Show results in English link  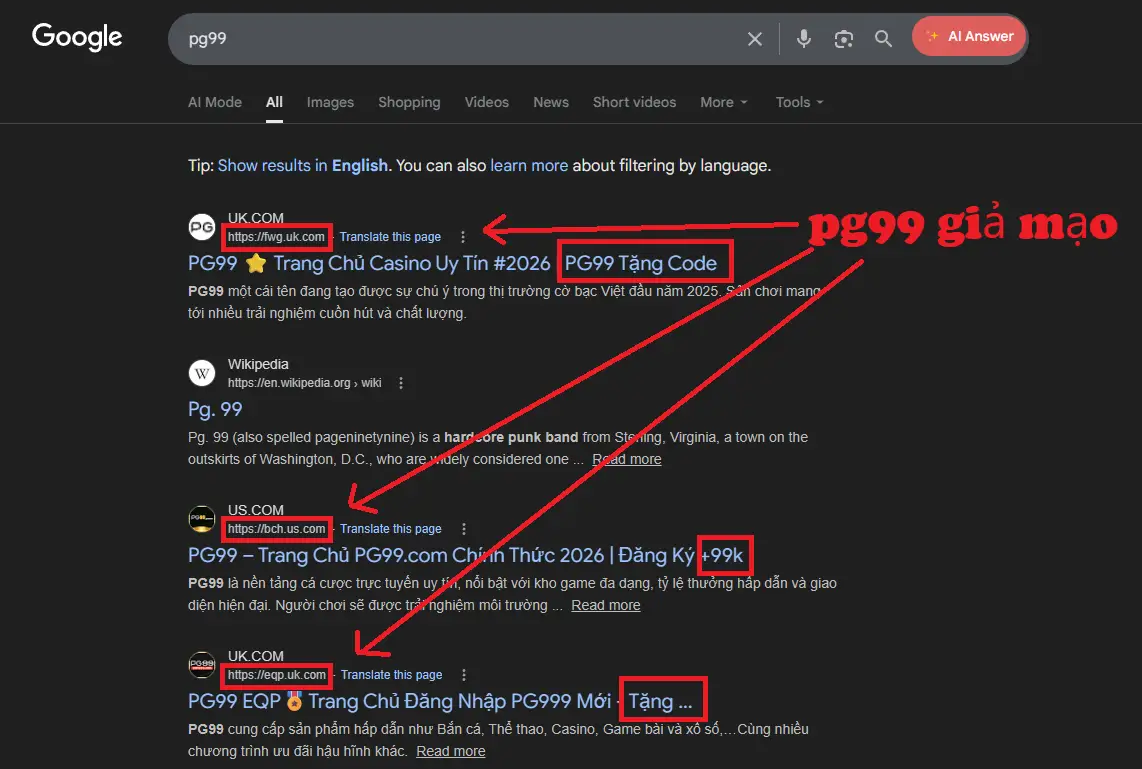point(302,166)
